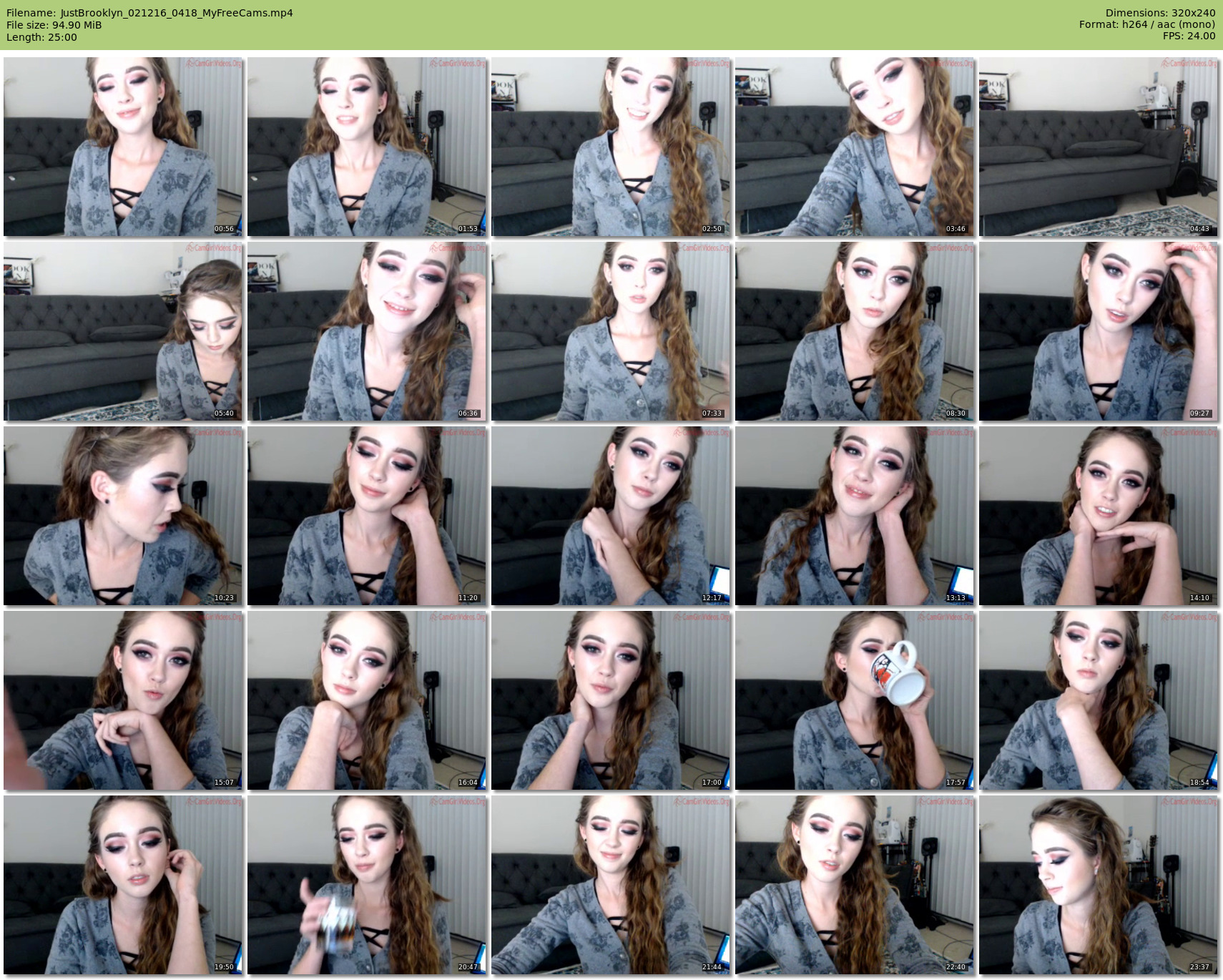The height and width of the screenshot is (980, 1223).
Task: Open the frame timestamped 14:10
Action: (1098, 516)
